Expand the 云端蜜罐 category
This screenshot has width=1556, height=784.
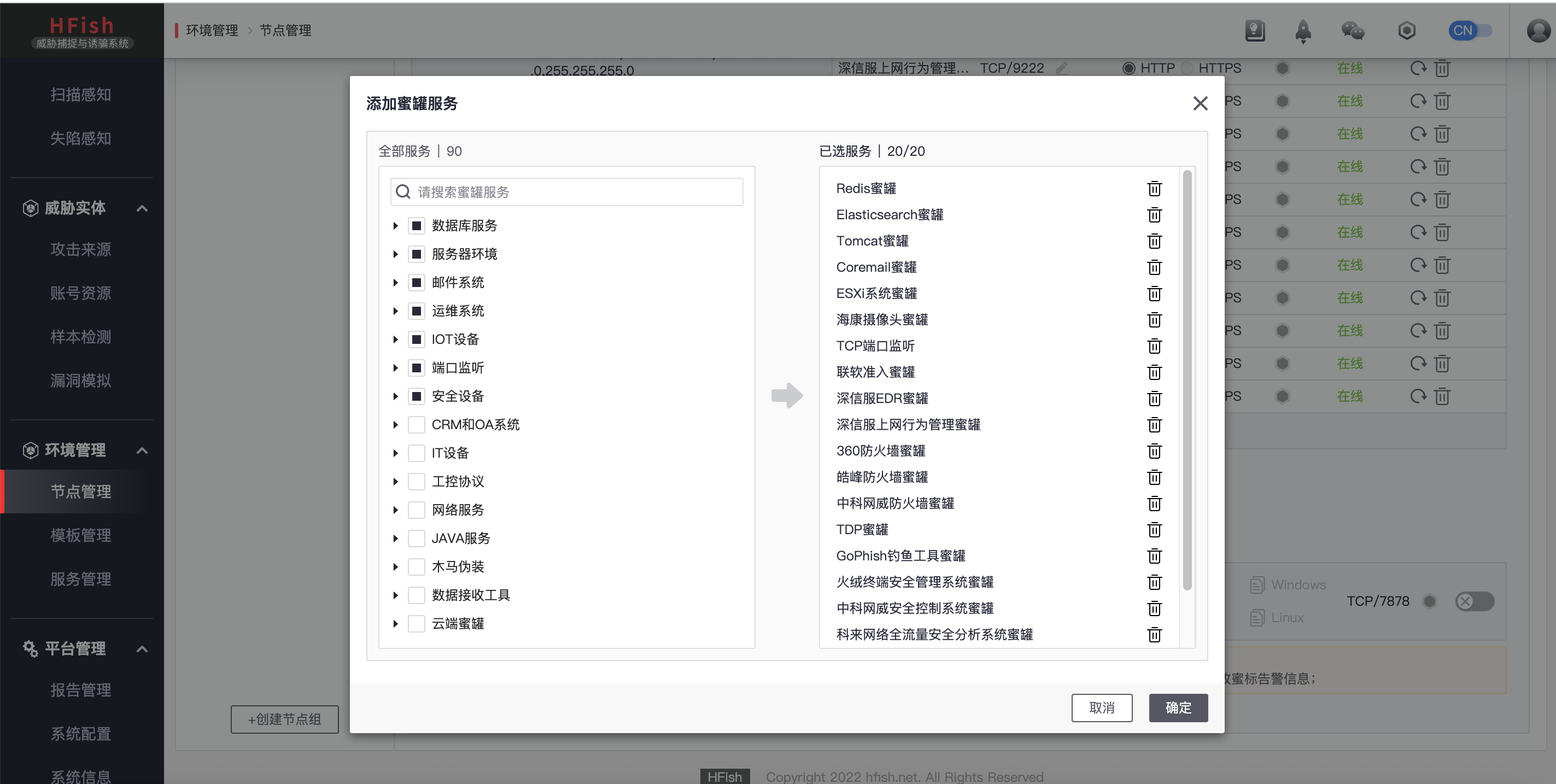tap(396, 623)
